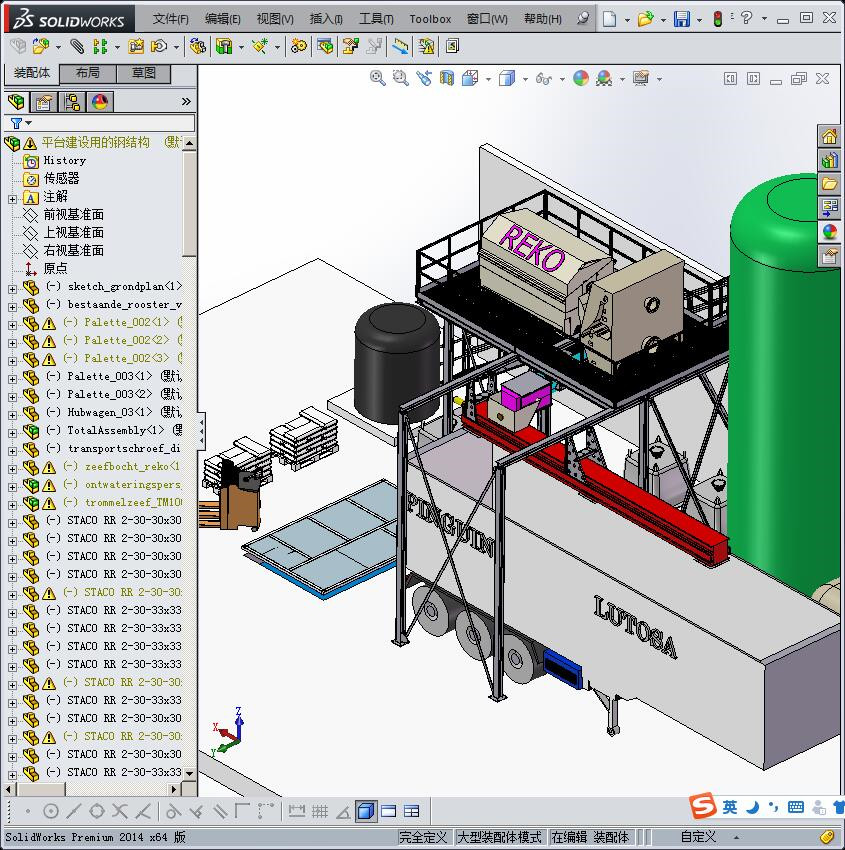Click the New Motion Study gears icon
Screen dimensions: 845x850
(x=298, y=47)
